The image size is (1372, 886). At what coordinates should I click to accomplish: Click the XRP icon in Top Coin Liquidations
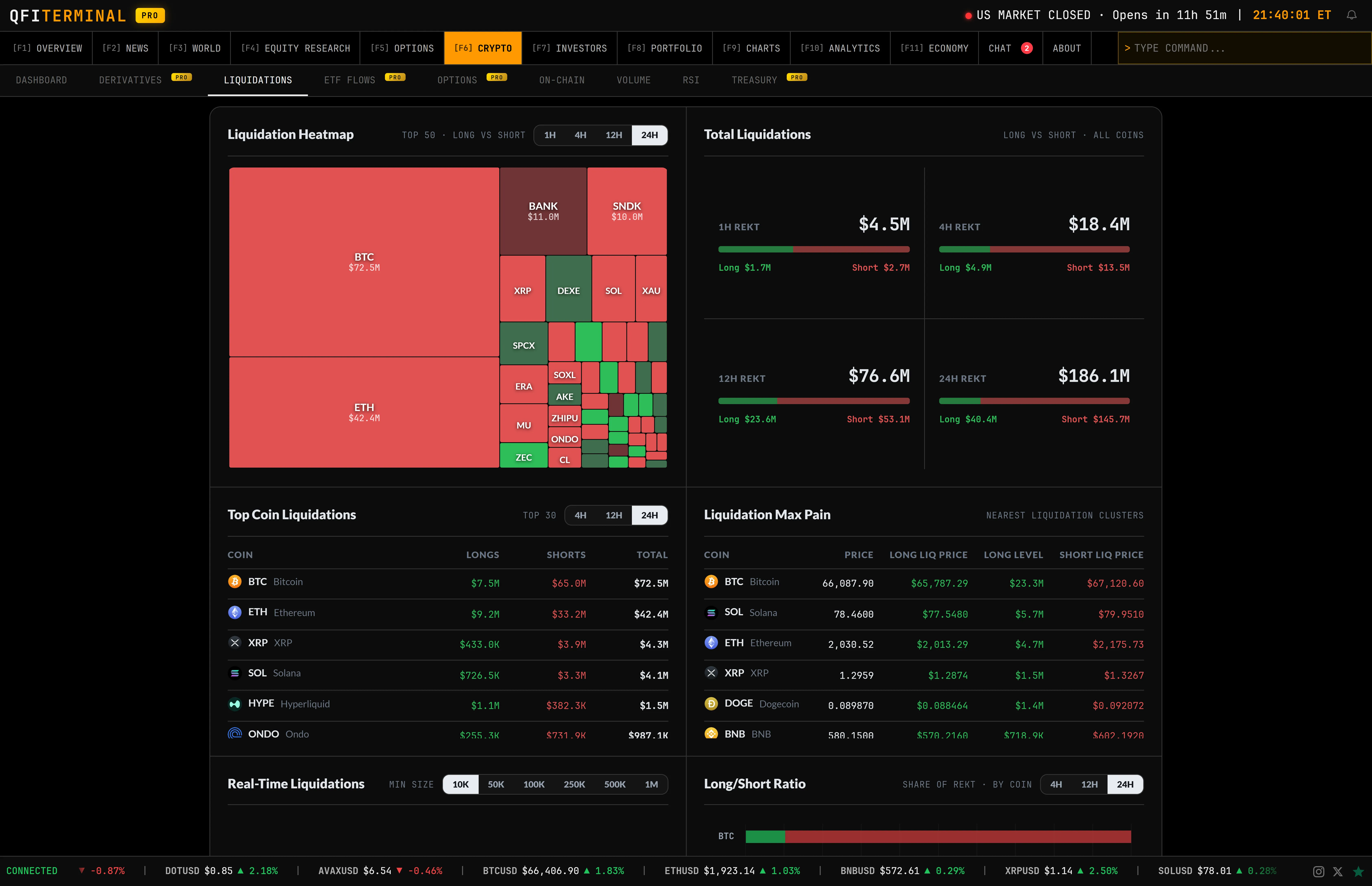tap(235, 643)
